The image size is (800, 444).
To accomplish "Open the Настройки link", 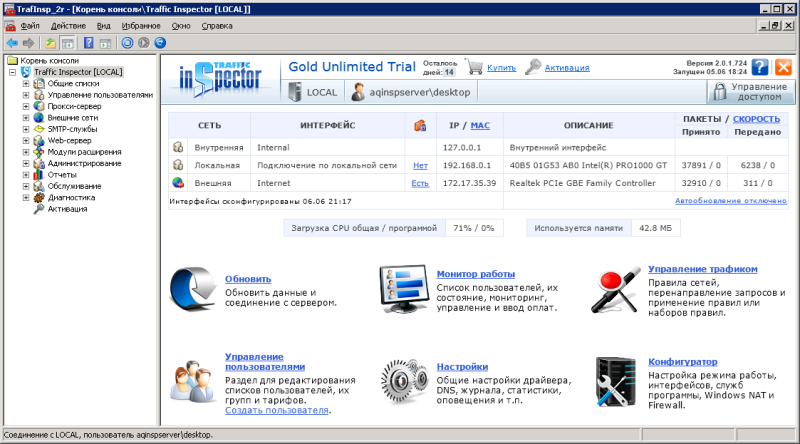I will 462,367.
